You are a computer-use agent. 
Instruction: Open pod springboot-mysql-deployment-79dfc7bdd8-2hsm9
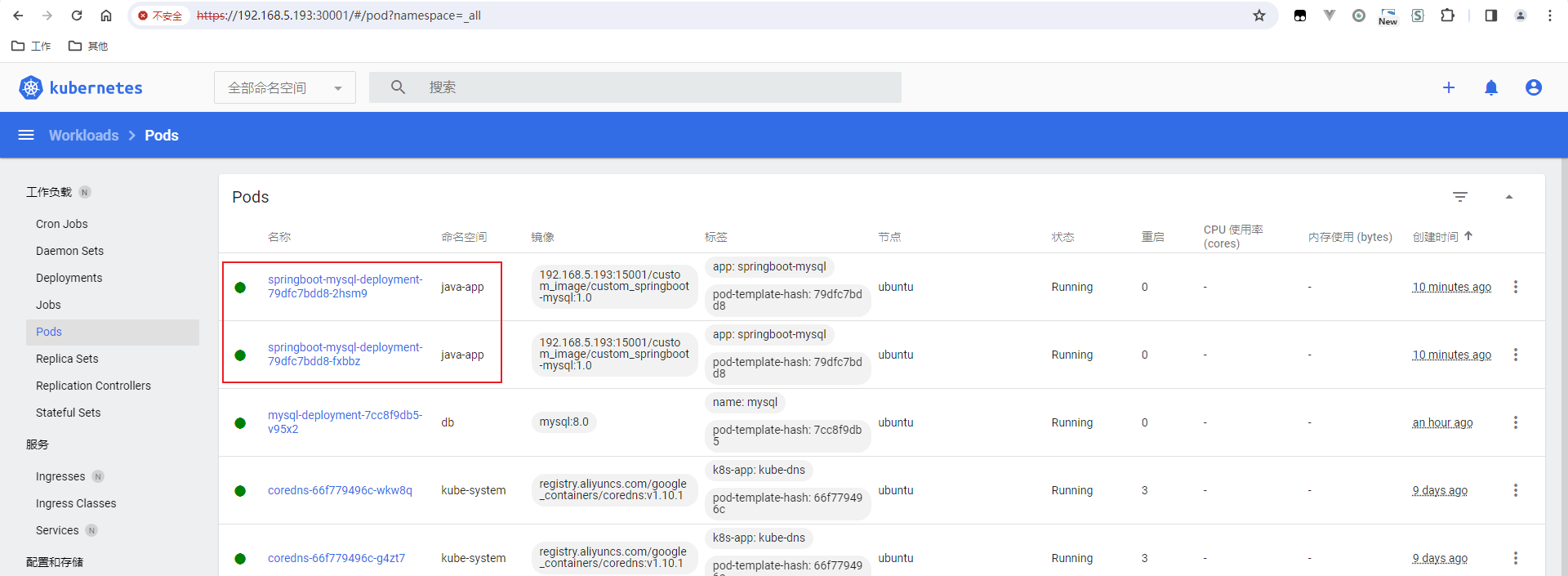pyautogui.click(x=345, y=286)
